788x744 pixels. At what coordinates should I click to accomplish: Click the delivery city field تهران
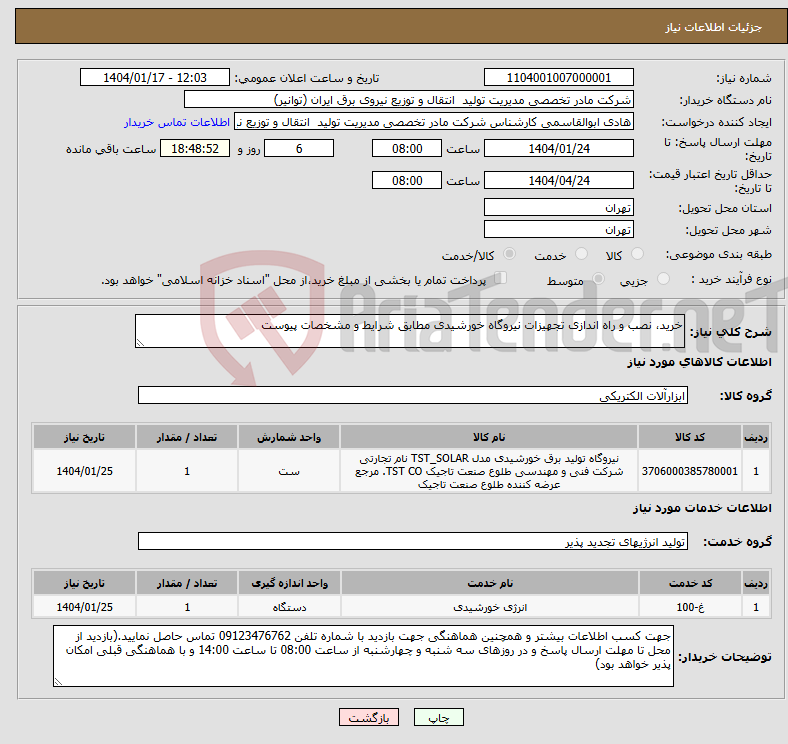point(558,229)
